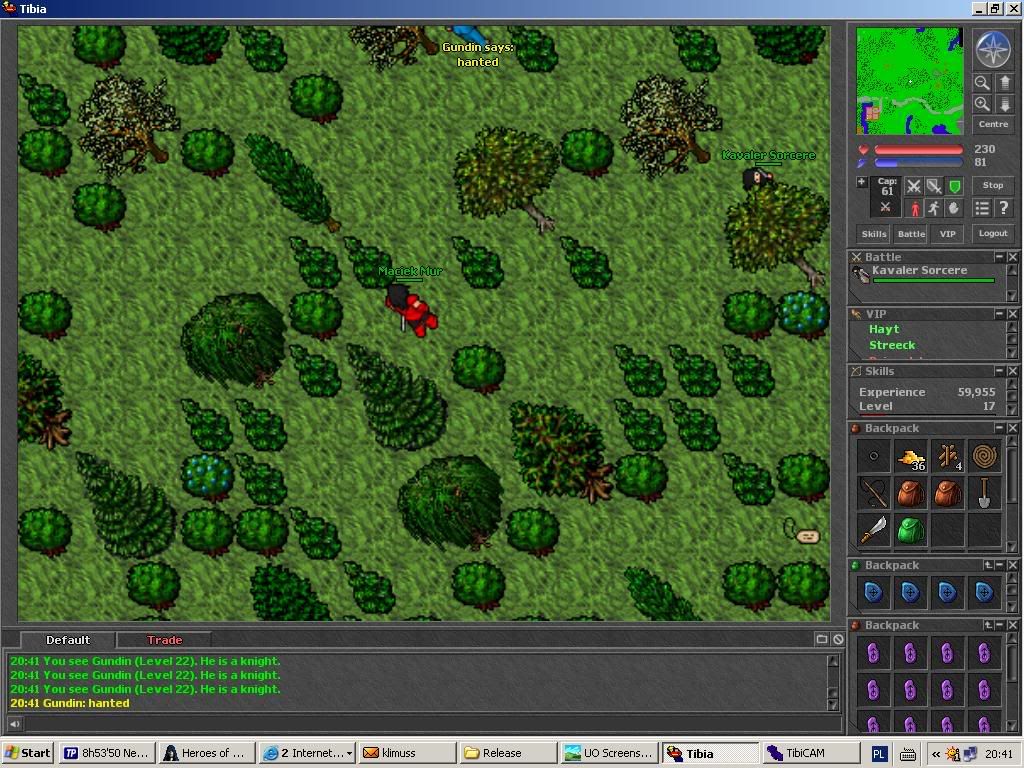Click PL language indicator in tray
This screenshot has width=1024, height=768.
(879, 754)
